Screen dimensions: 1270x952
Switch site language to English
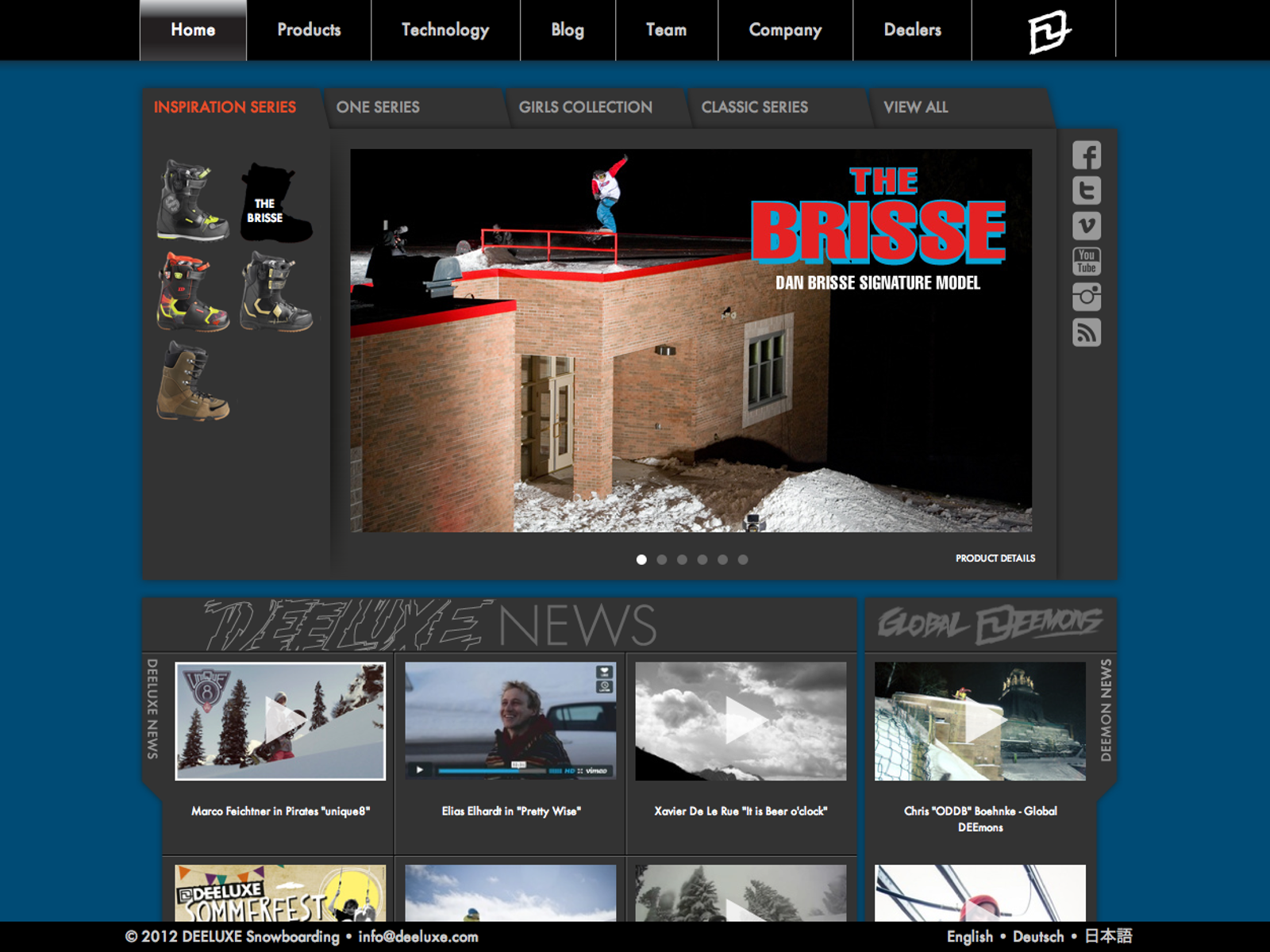pyautogui.click(x=970, y=937)
